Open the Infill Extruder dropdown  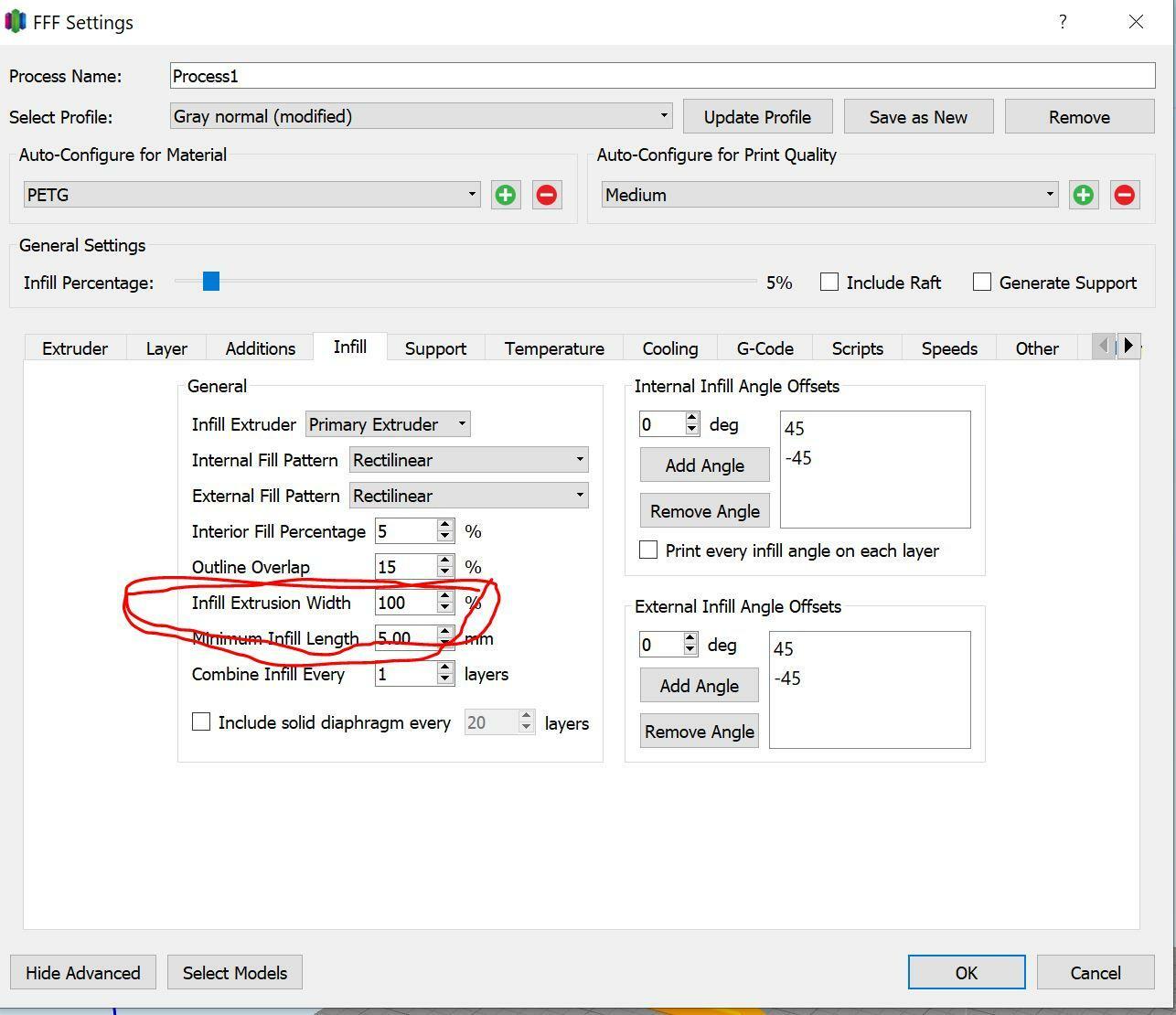pos(388,424)
